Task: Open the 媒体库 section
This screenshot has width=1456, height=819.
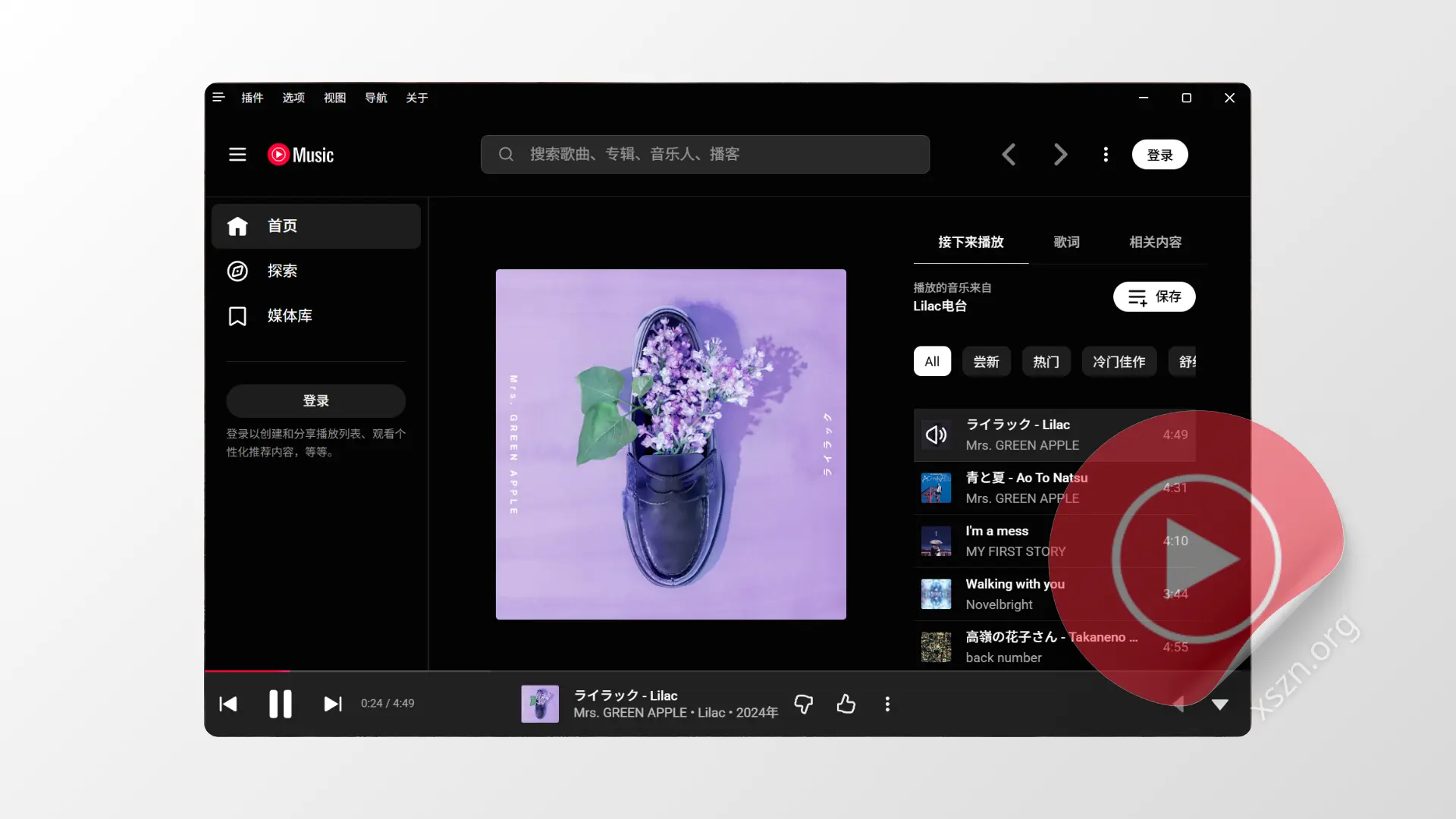Action: pos(237,316)
